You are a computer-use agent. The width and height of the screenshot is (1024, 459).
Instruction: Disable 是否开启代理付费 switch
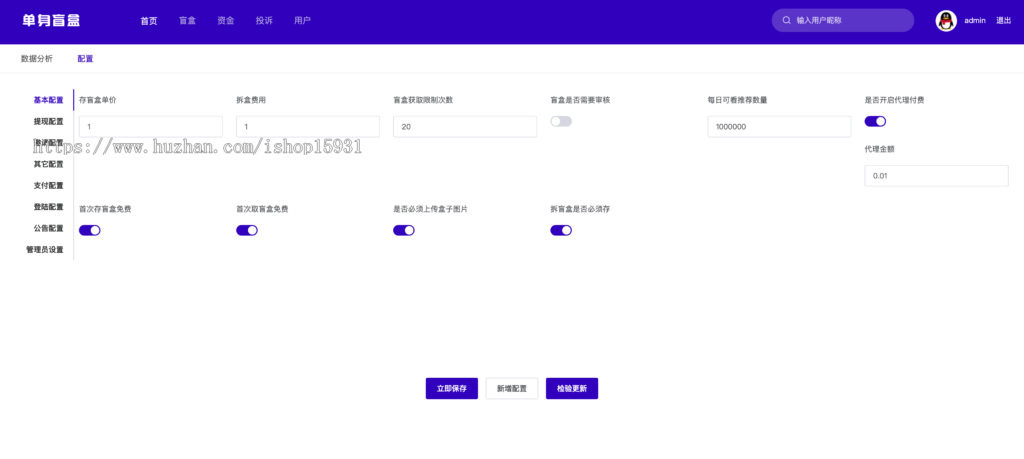(875, 121)
